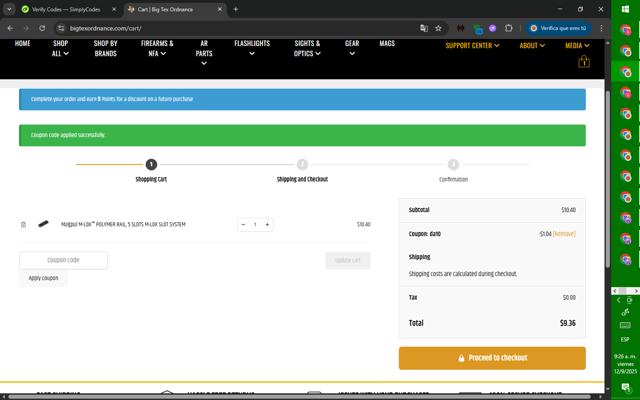This screenshot has height=400, width=640.
Task: Click the ESP language indicator in taskbar
Action: point(625,339)
